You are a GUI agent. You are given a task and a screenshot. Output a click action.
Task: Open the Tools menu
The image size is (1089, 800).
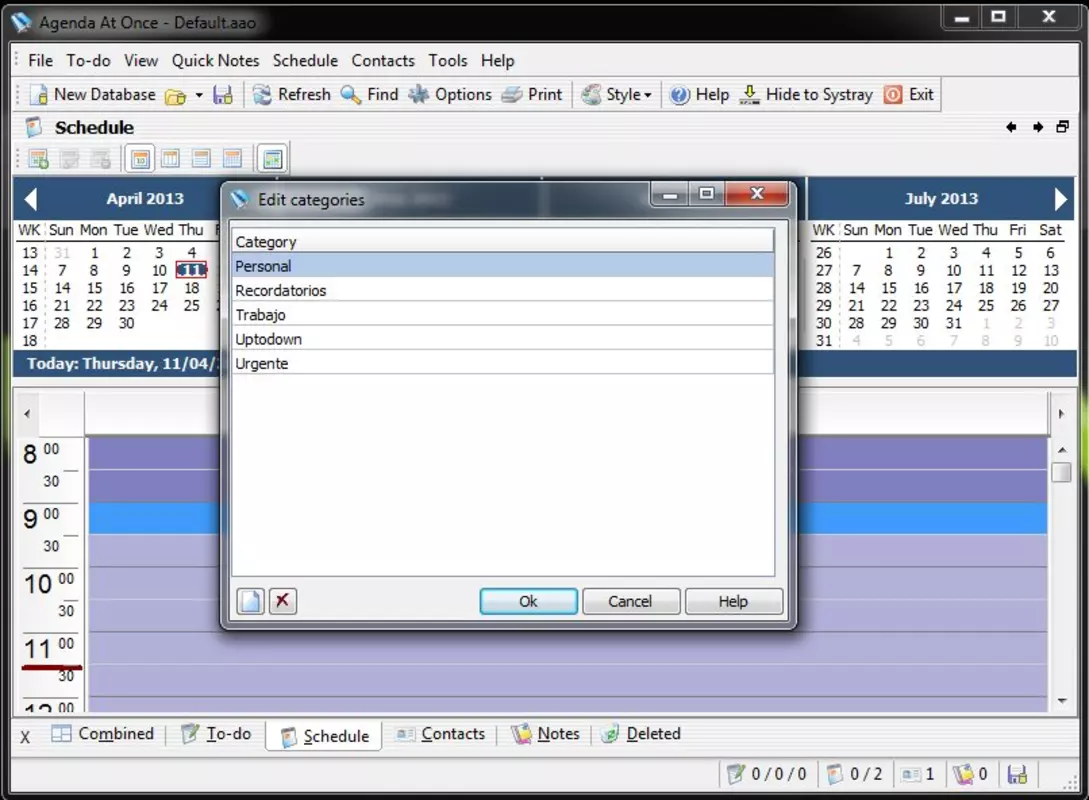point(448,60)
